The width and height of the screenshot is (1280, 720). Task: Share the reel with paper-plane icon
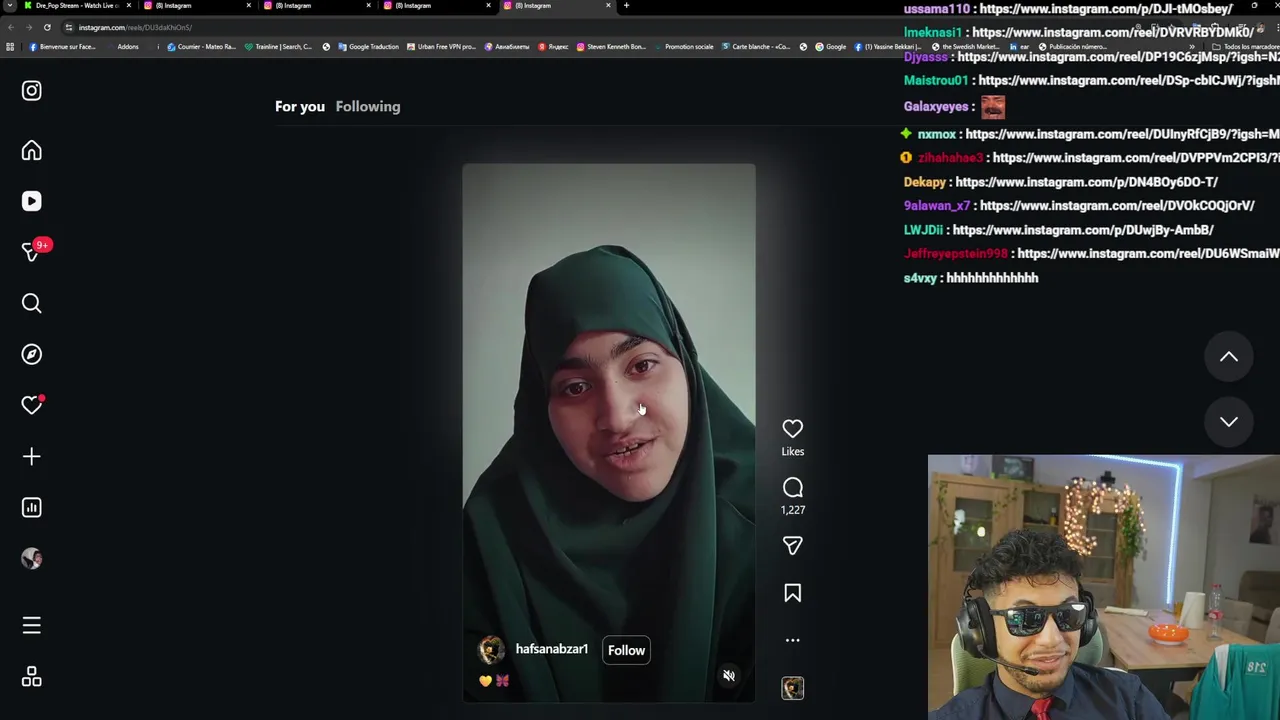(792, 546)
